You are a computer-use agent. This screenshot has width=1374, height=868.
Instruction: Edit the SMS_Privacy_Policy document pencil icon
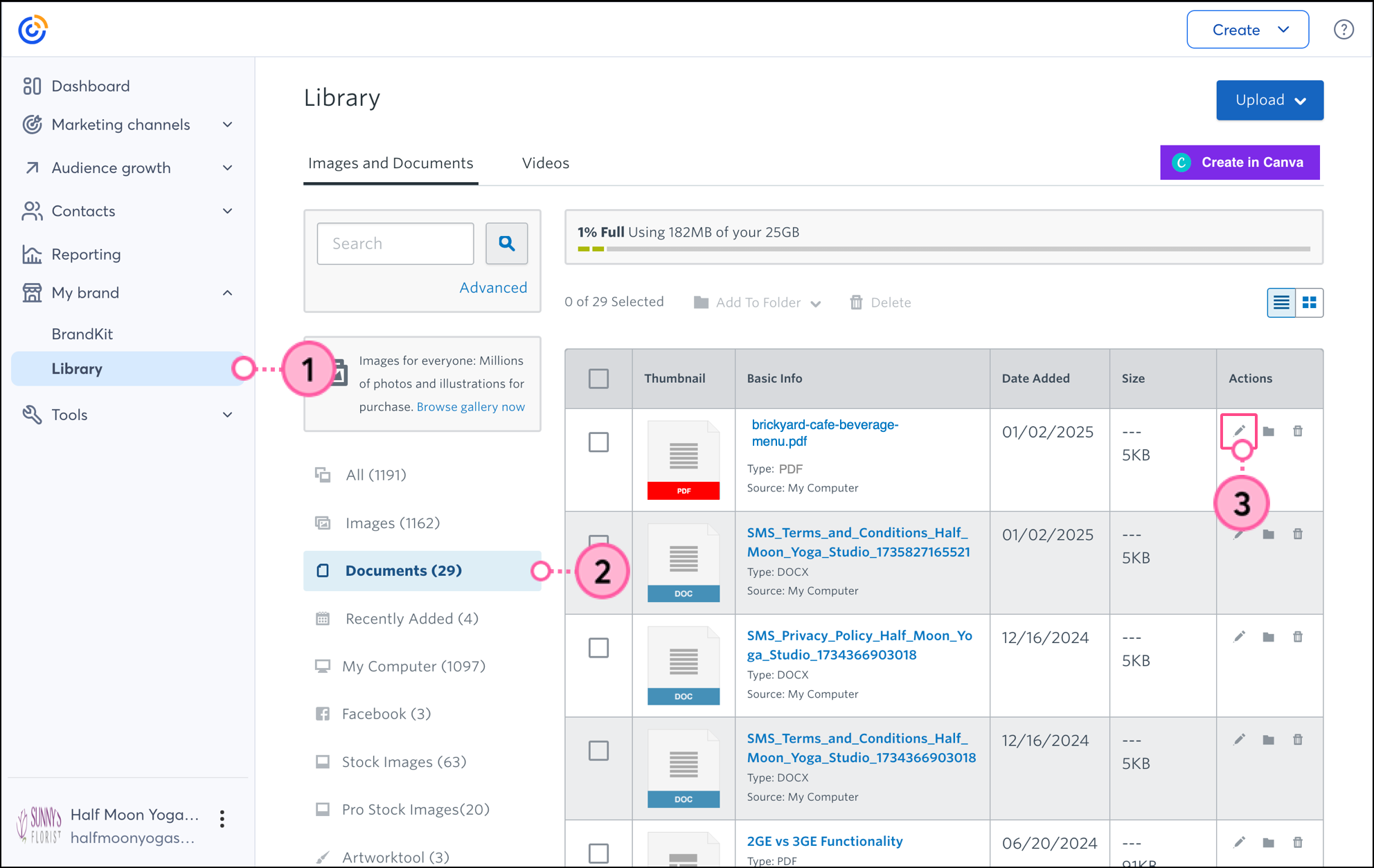[x=1239, y=637]
